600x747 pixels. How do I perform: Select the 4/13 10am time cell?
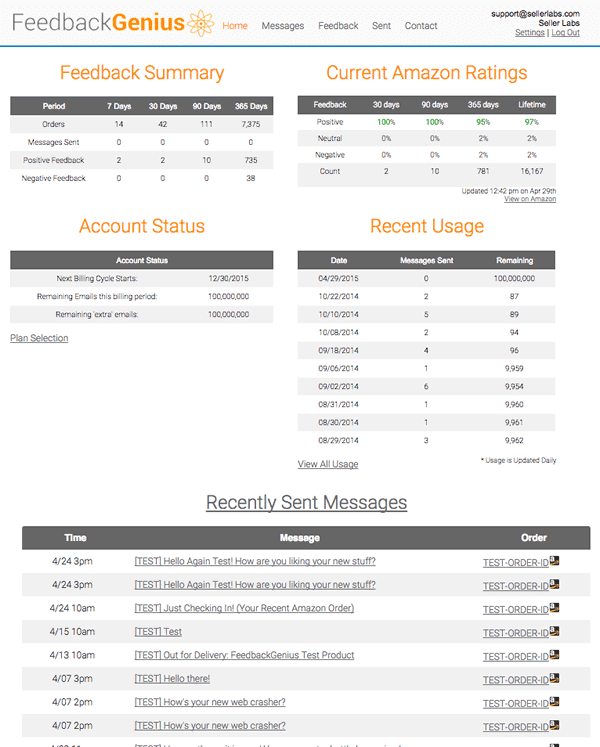pyautogui.click(x=72, y=655)
